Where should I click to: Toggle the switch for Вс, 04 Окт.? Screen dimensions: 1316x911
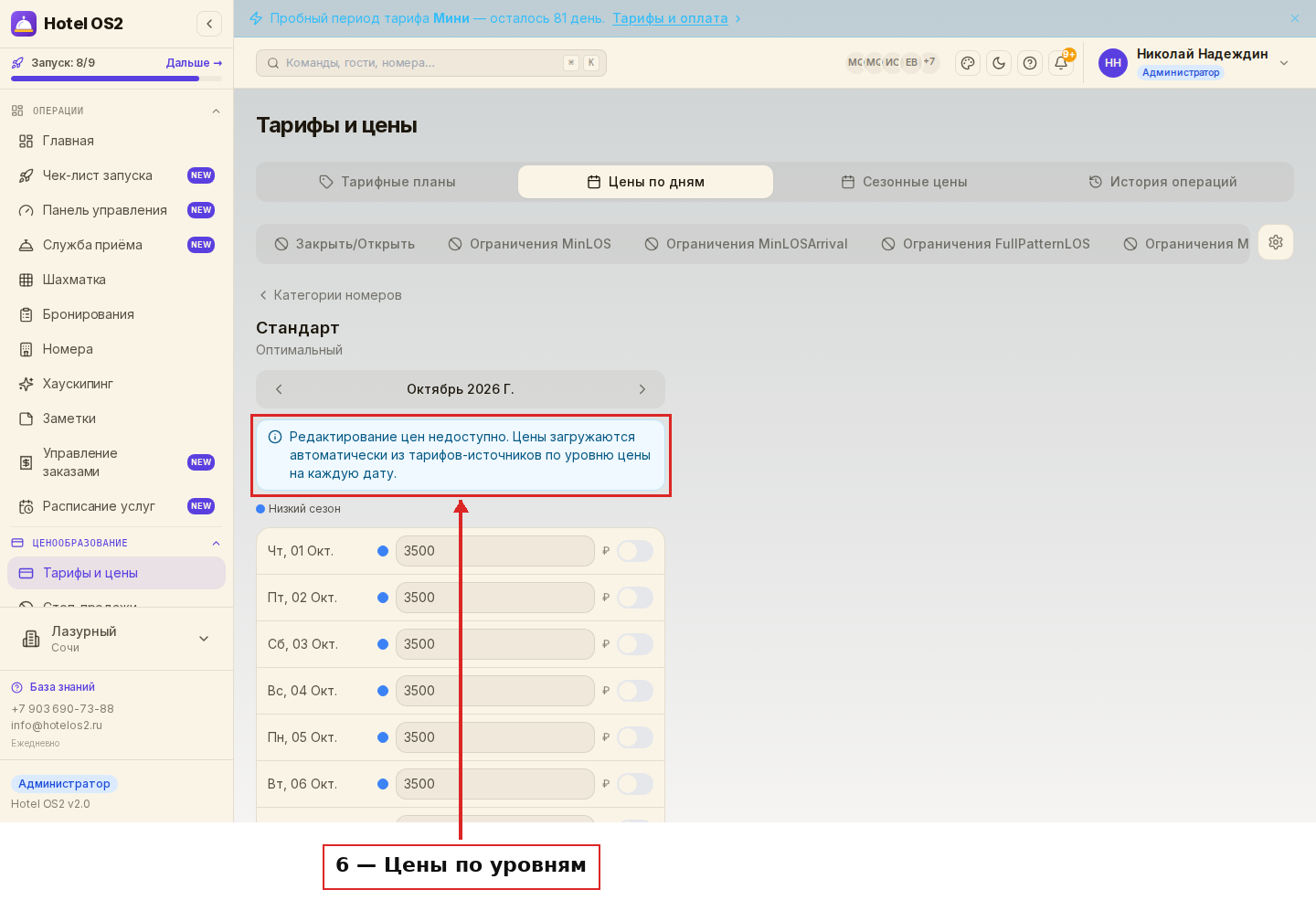pyautogui.click(x=635, y=691)
